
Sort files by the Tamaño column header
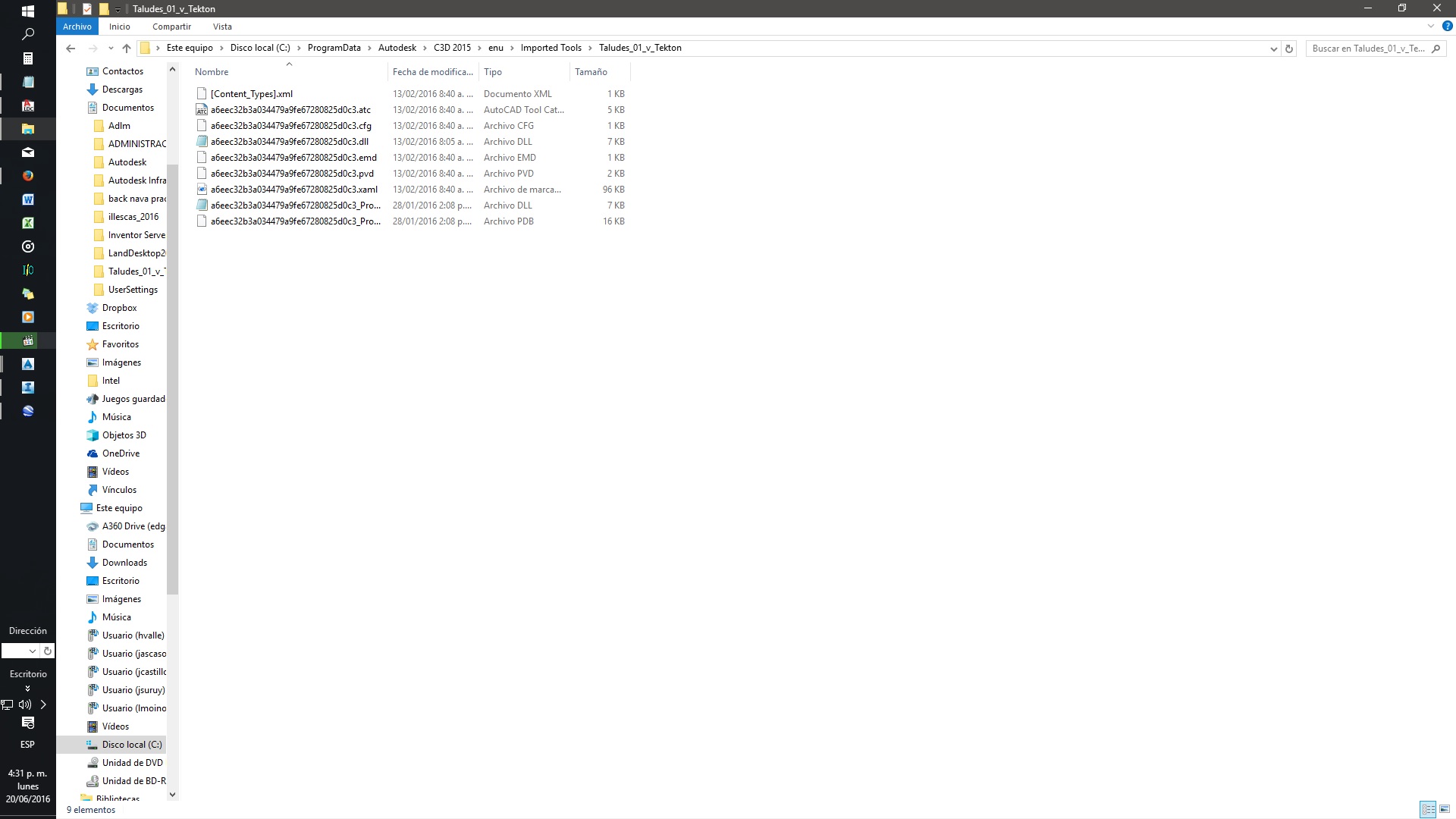tap(591, 72)
